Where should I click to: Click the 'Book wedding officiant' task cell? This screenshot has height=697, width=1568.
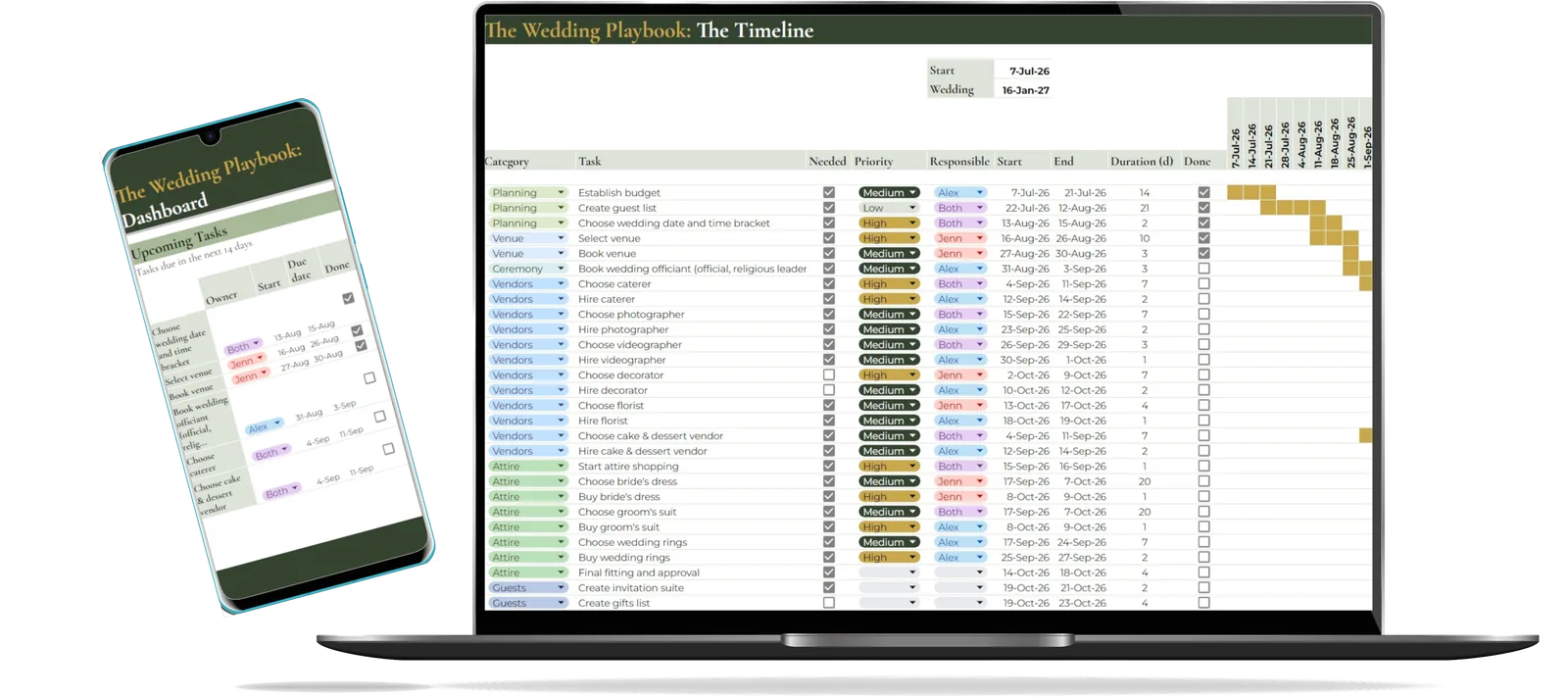click(692, 269)
